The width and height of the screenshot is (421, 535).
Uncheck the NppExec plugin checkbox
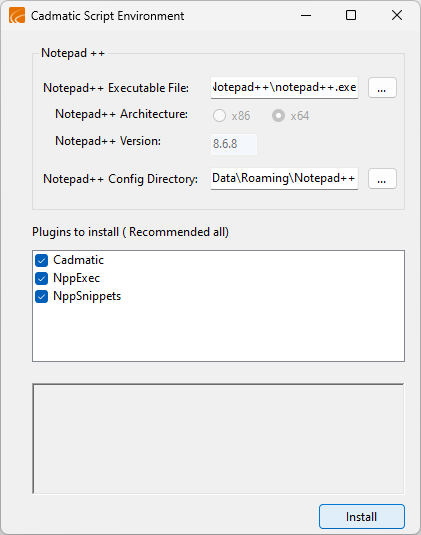(x=42, y=279)
